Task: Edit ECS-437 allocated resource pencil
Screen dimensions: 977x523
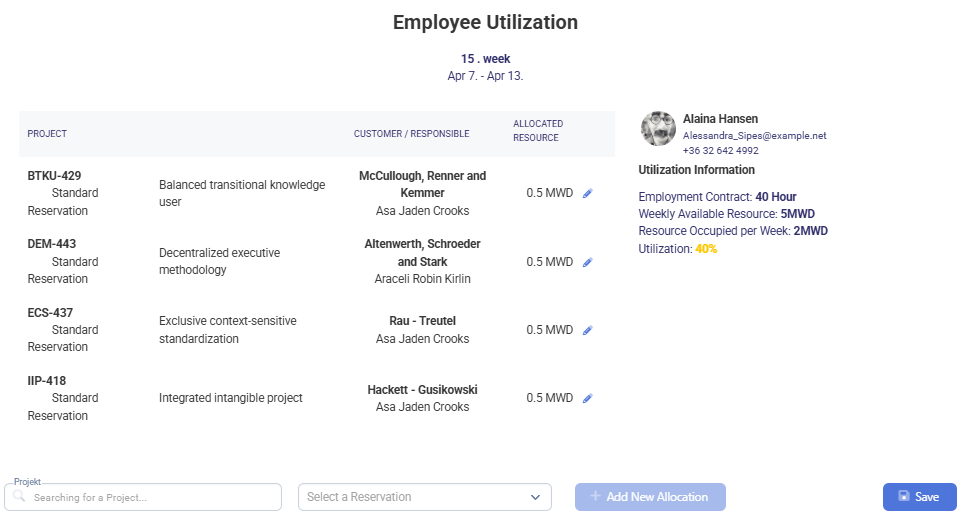Action: point(588,330)
